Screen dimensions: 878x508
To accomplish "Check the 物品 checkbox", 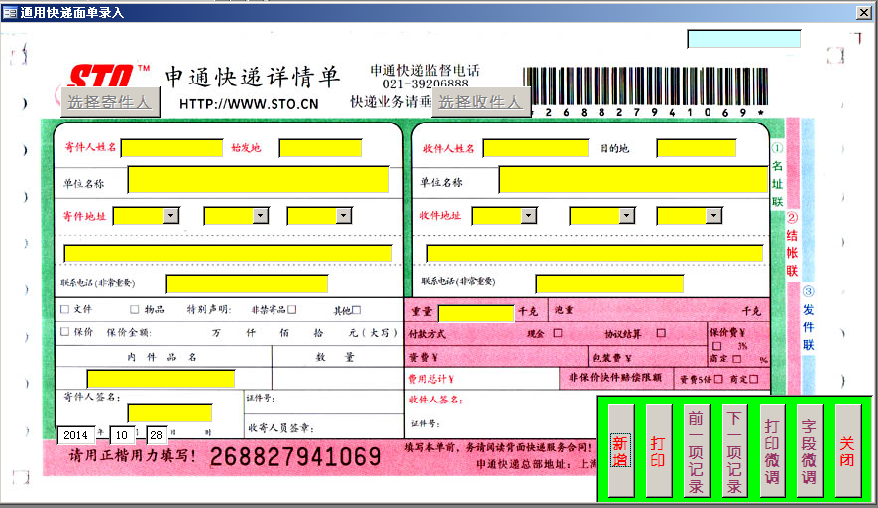I will pos(134,309).
